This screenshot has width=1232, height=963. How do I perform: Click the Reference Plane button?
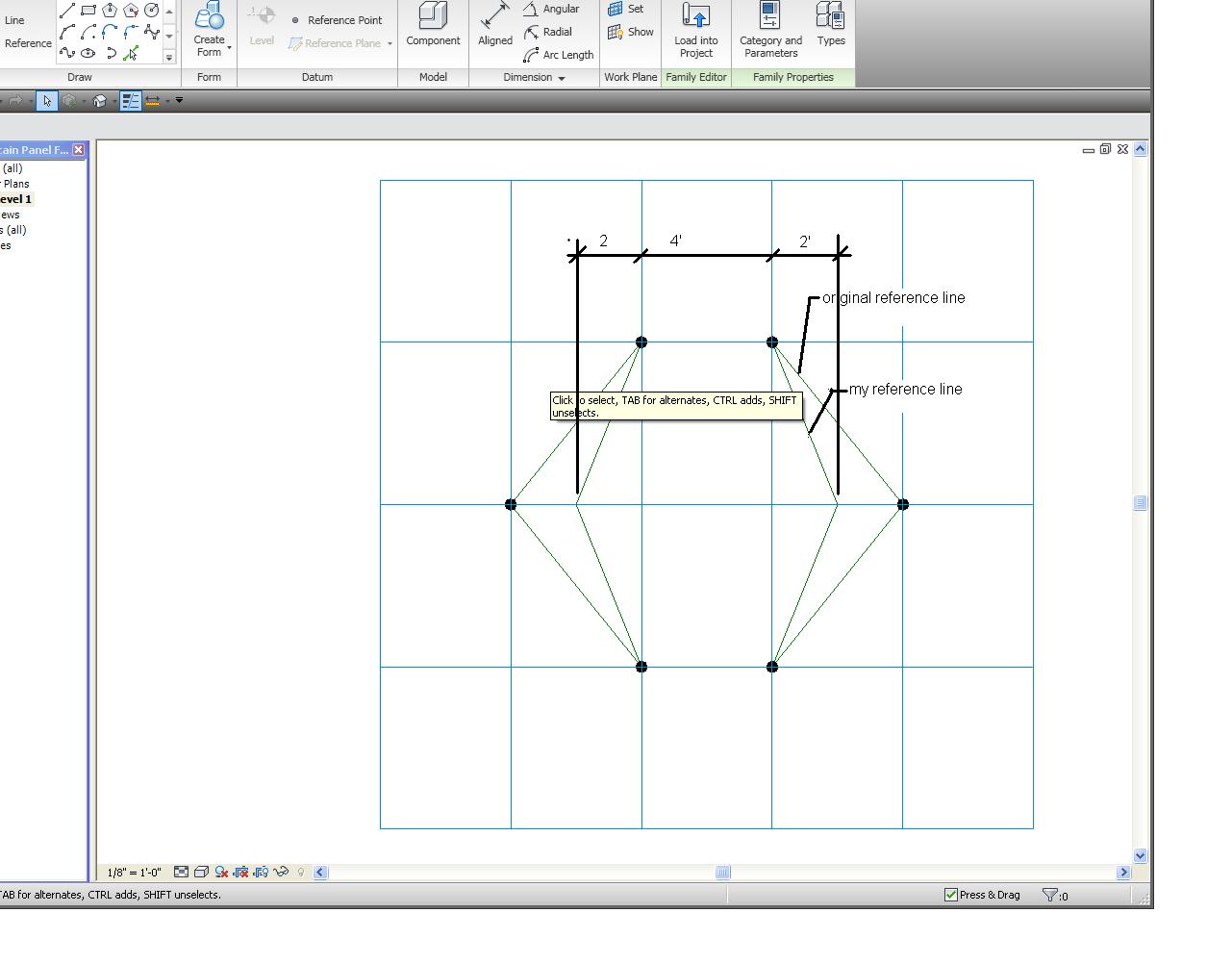pos(335,43)
